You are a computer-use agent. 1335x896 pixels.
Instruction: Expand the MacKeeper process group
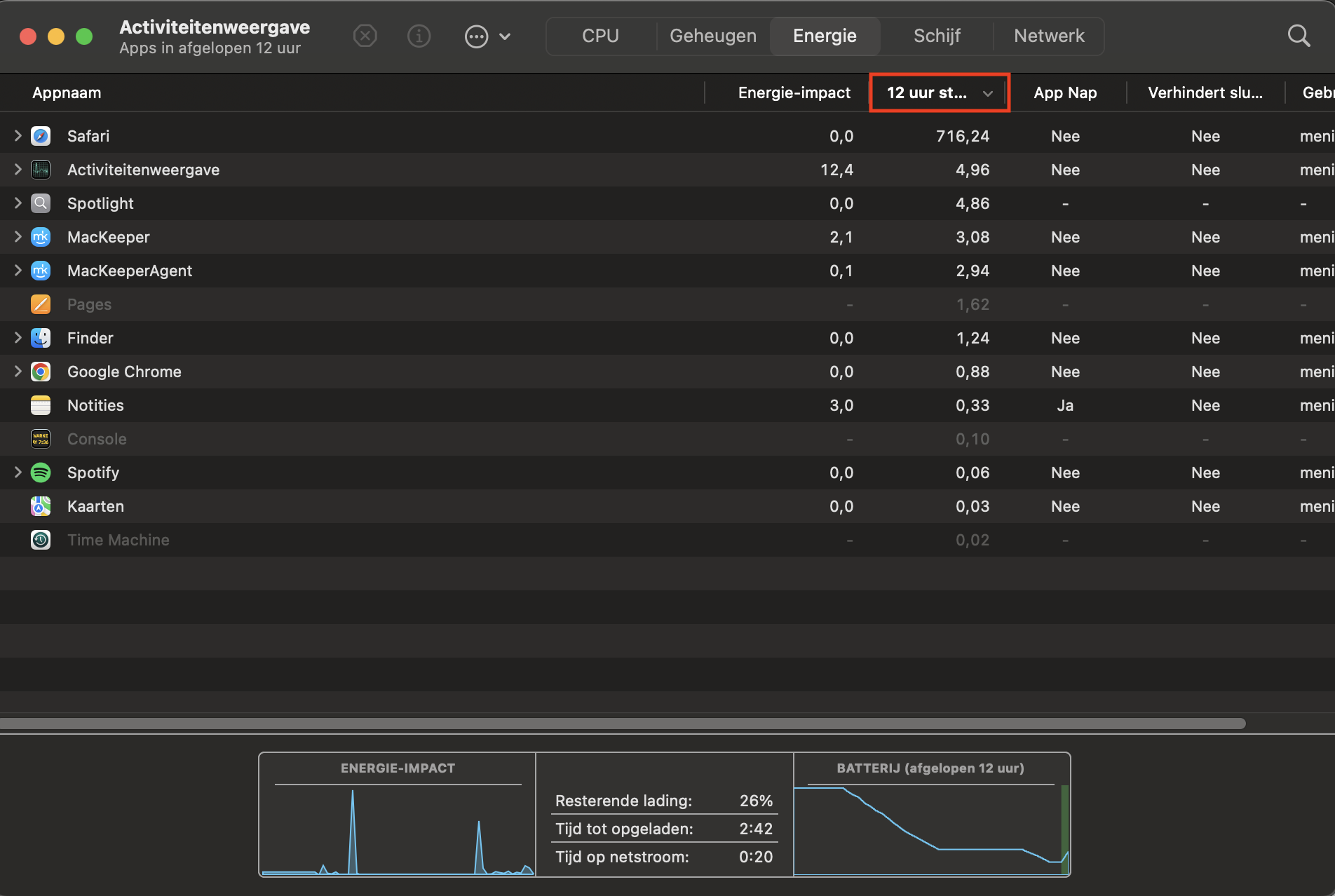18,237
